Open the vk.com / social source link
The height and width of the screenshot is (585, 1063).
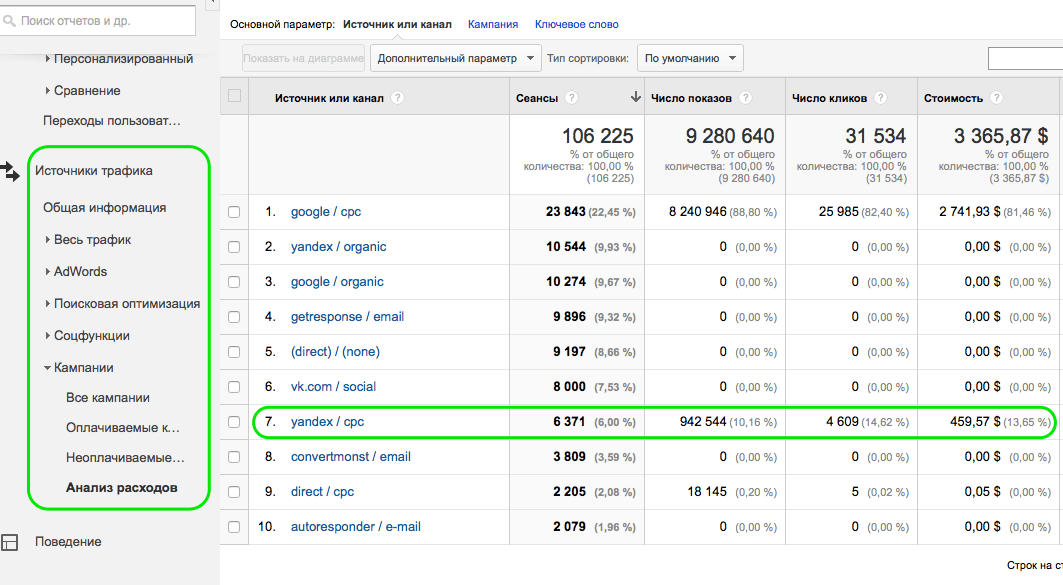[333, 386]
